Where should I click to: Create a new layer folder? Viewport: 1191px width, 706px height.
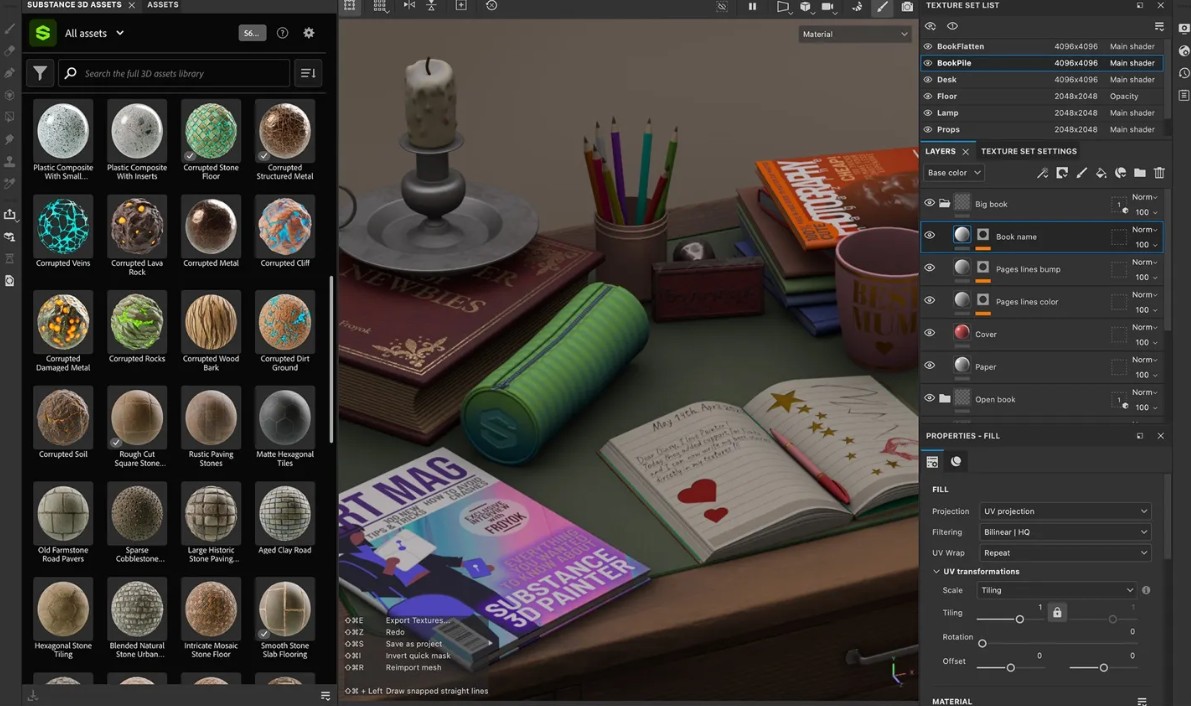point(1139,173)
